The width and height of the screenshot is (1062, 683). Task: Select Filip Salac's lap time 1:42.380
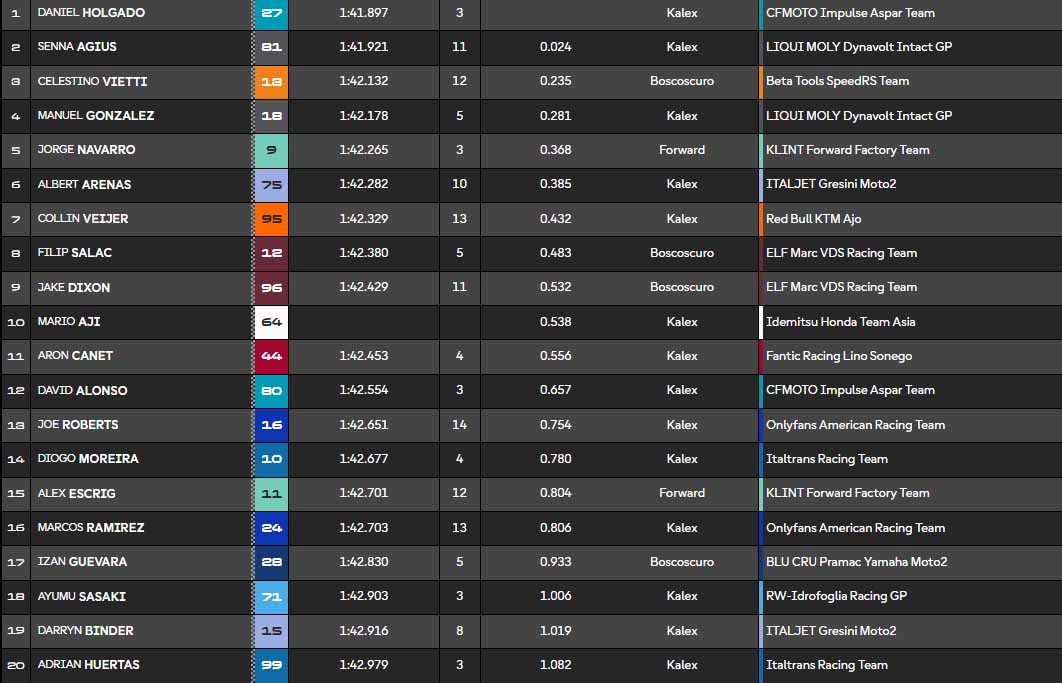pyautogui.click(x=363, y=253)
